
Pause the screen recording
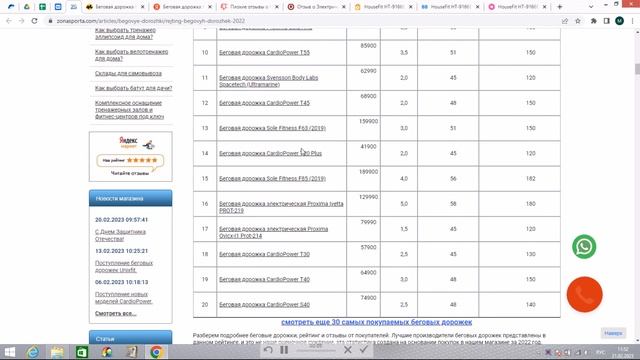click(284, 350)
